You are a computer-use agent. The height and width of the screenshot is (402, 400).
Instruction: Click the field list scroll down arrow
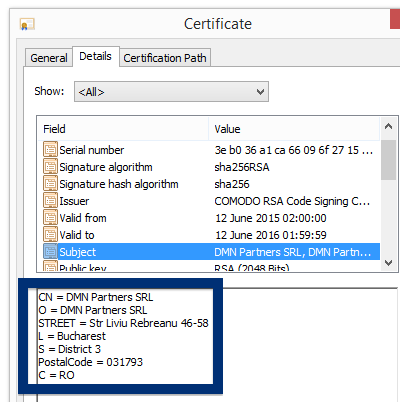click(388, 263)
